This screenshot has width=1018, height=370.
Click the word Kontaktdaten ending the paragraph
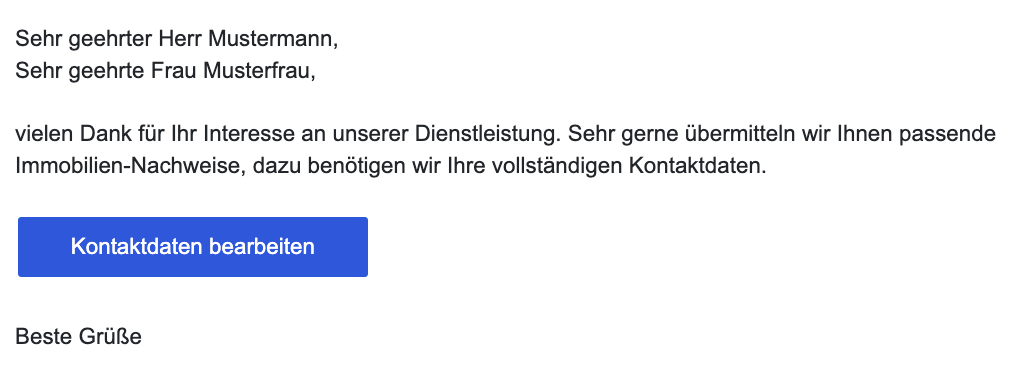click(x=697, y=166)
